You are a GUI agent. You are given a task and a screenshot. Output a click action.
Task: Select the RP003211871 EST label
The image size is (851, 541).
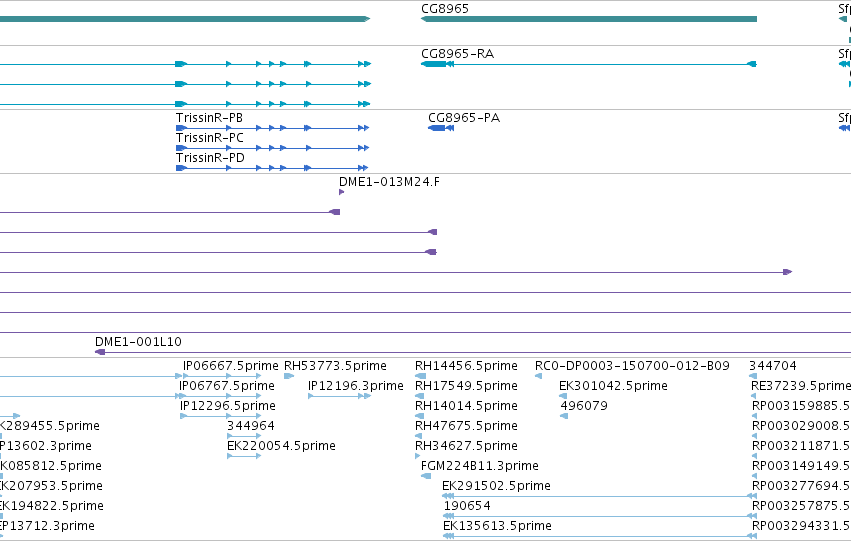coord(802,446)
